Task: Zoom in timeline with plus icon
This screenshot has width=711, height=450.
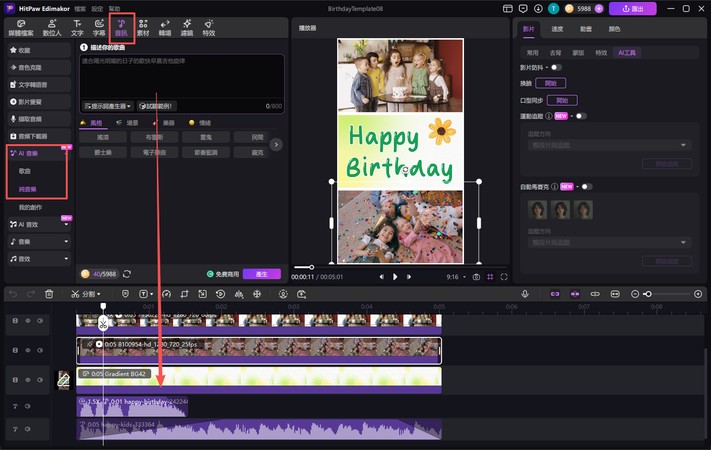Action: pos(698,294)
